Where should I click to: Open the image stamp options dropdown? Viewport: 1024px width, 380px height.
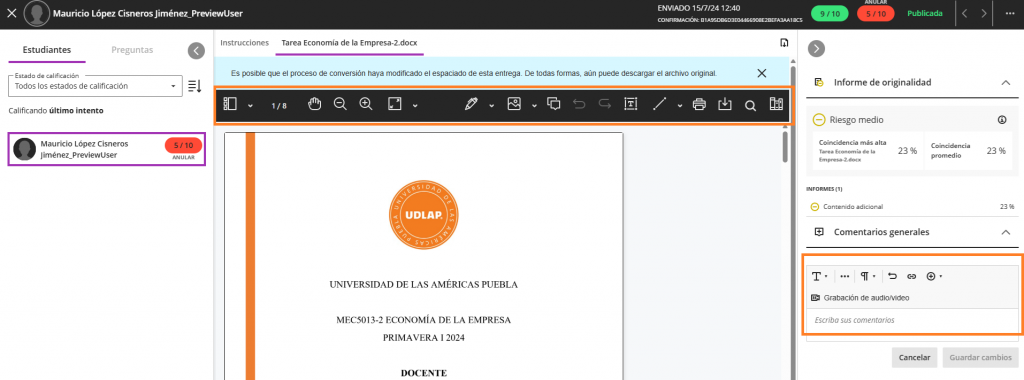point(534,106)
